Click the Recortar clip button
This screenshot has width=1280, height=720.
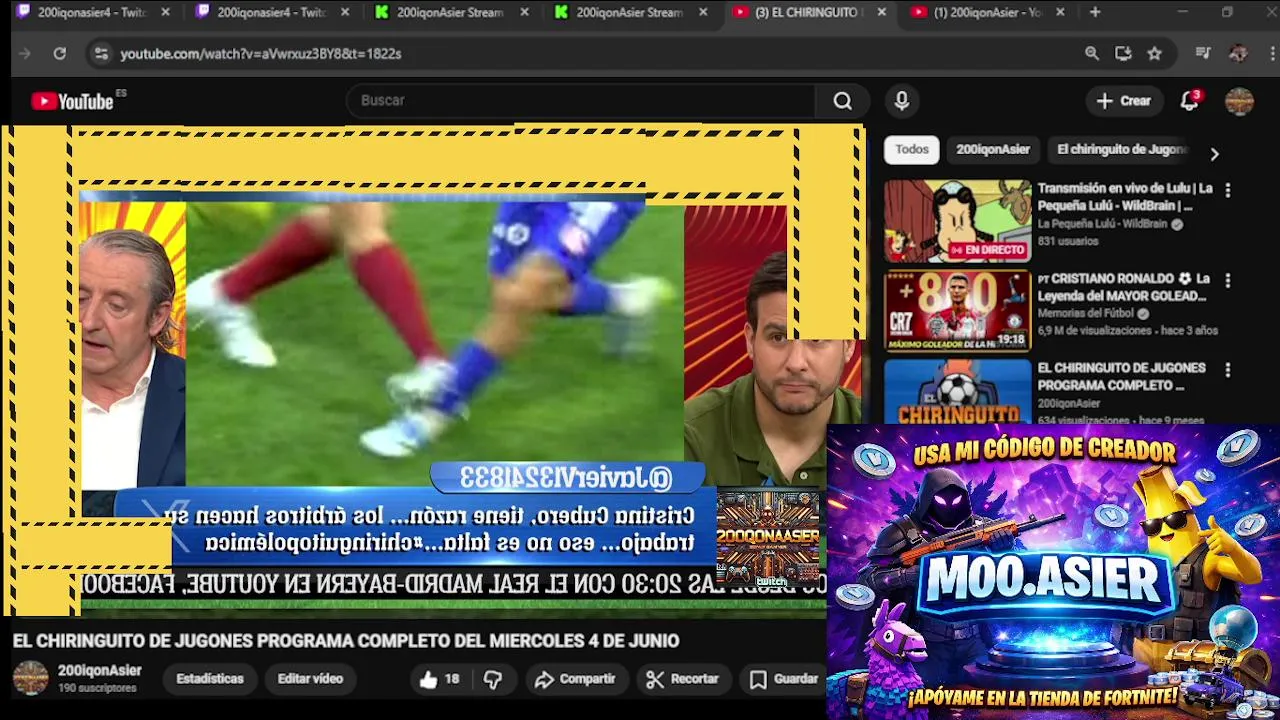[683, 679]
